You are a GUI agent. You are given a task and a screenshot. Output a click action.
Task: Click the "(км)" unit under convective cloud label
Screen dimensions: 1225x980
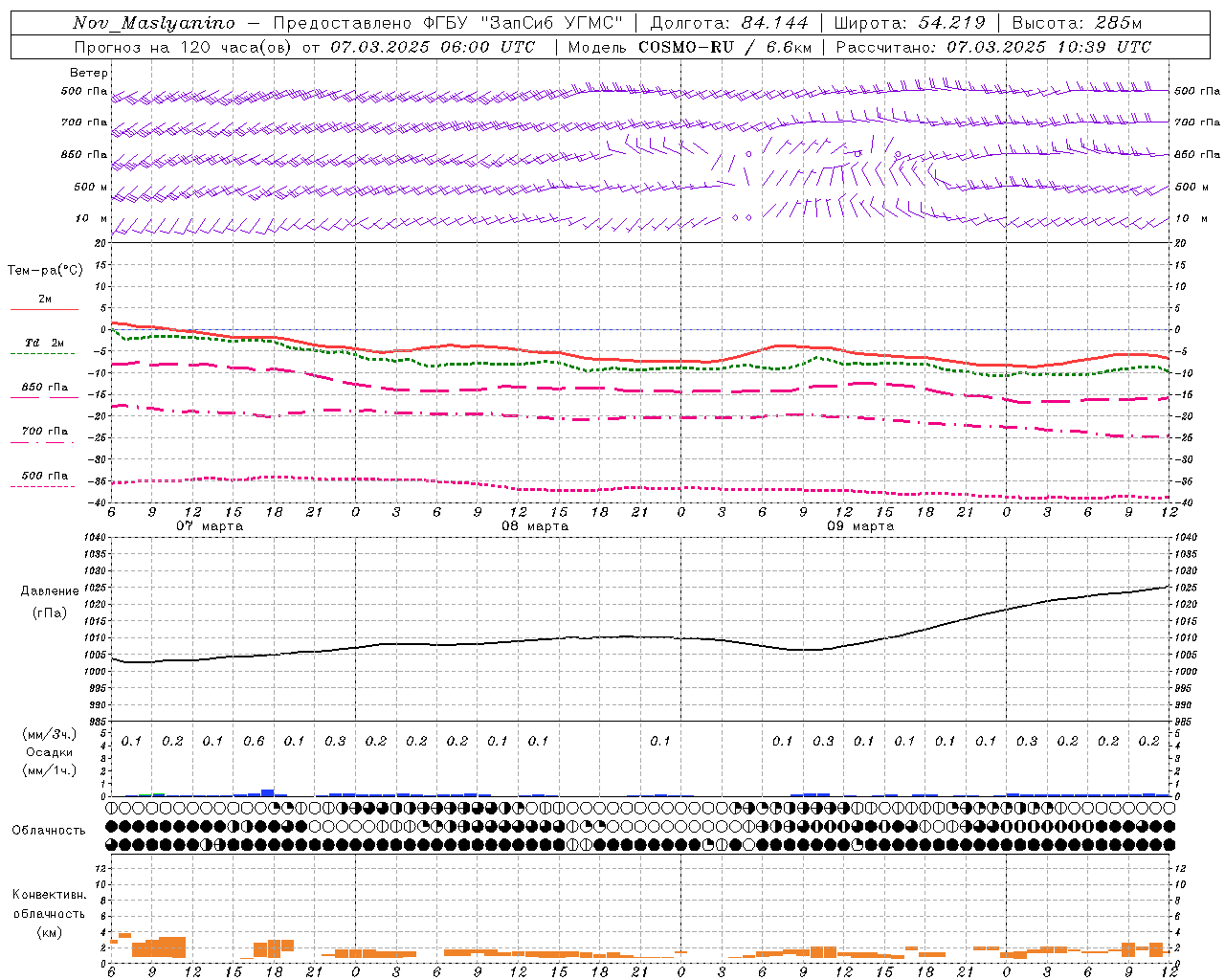click(50, 932)
